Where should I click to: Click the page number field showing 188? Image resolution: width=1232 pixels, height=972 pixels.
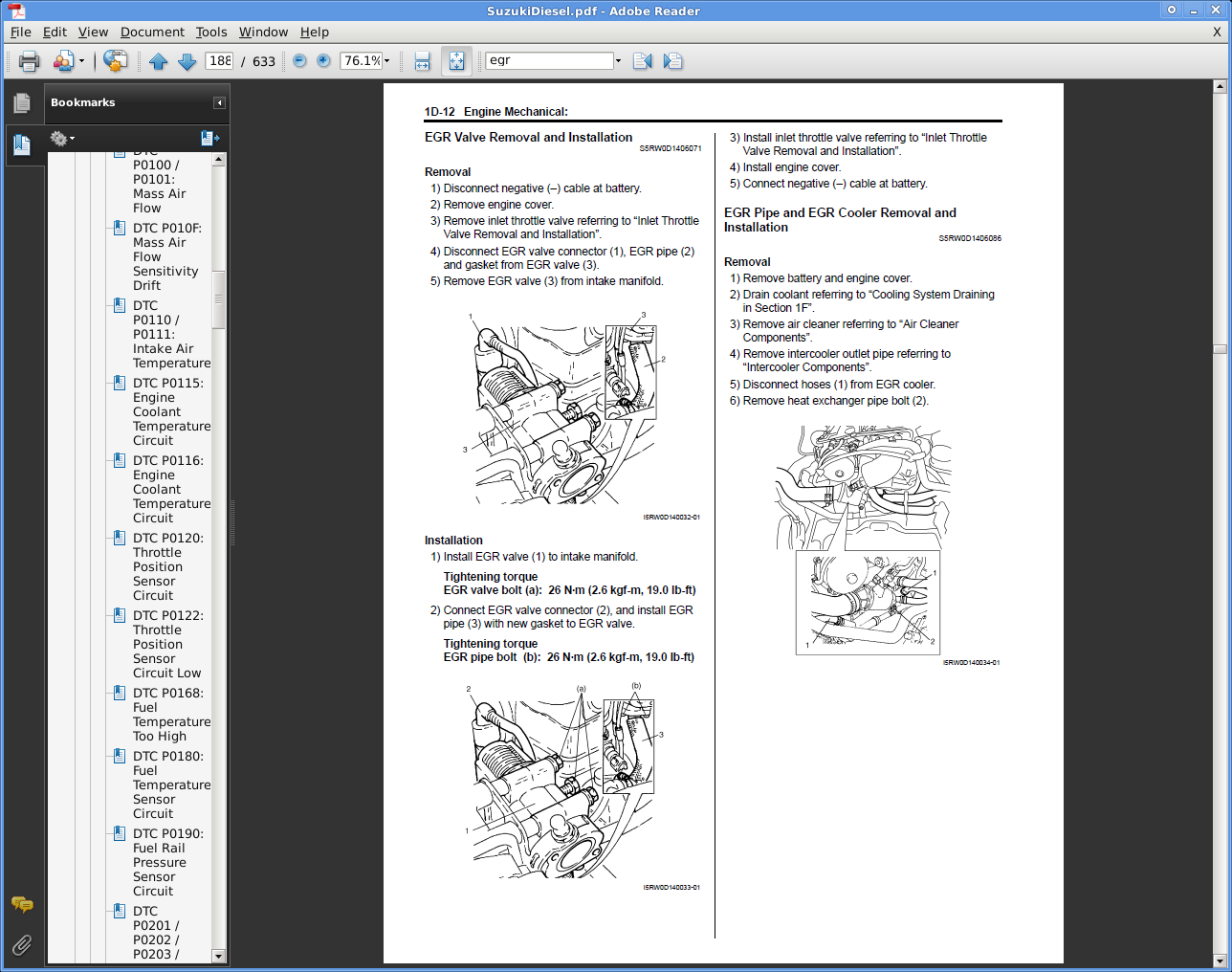click(220, 60)
